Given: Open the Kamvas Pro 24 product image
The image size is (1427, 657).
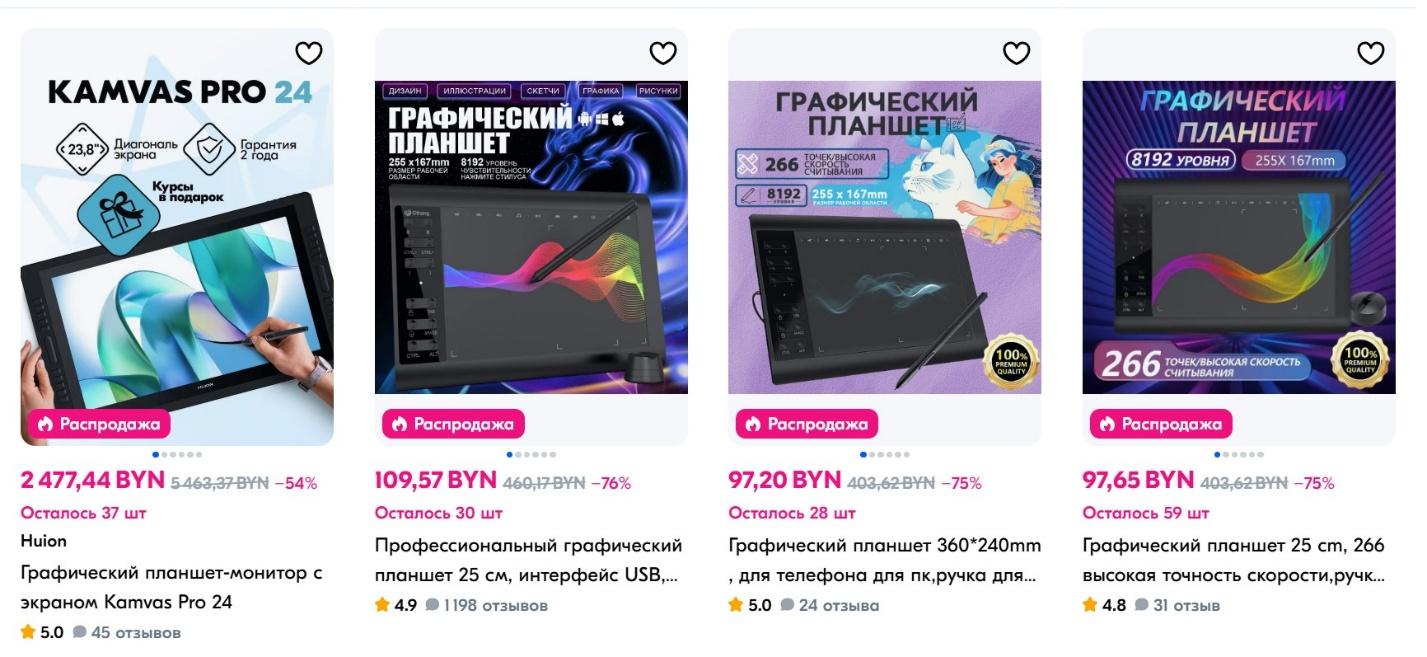Looking at the screenshot, I should (177, 237).
